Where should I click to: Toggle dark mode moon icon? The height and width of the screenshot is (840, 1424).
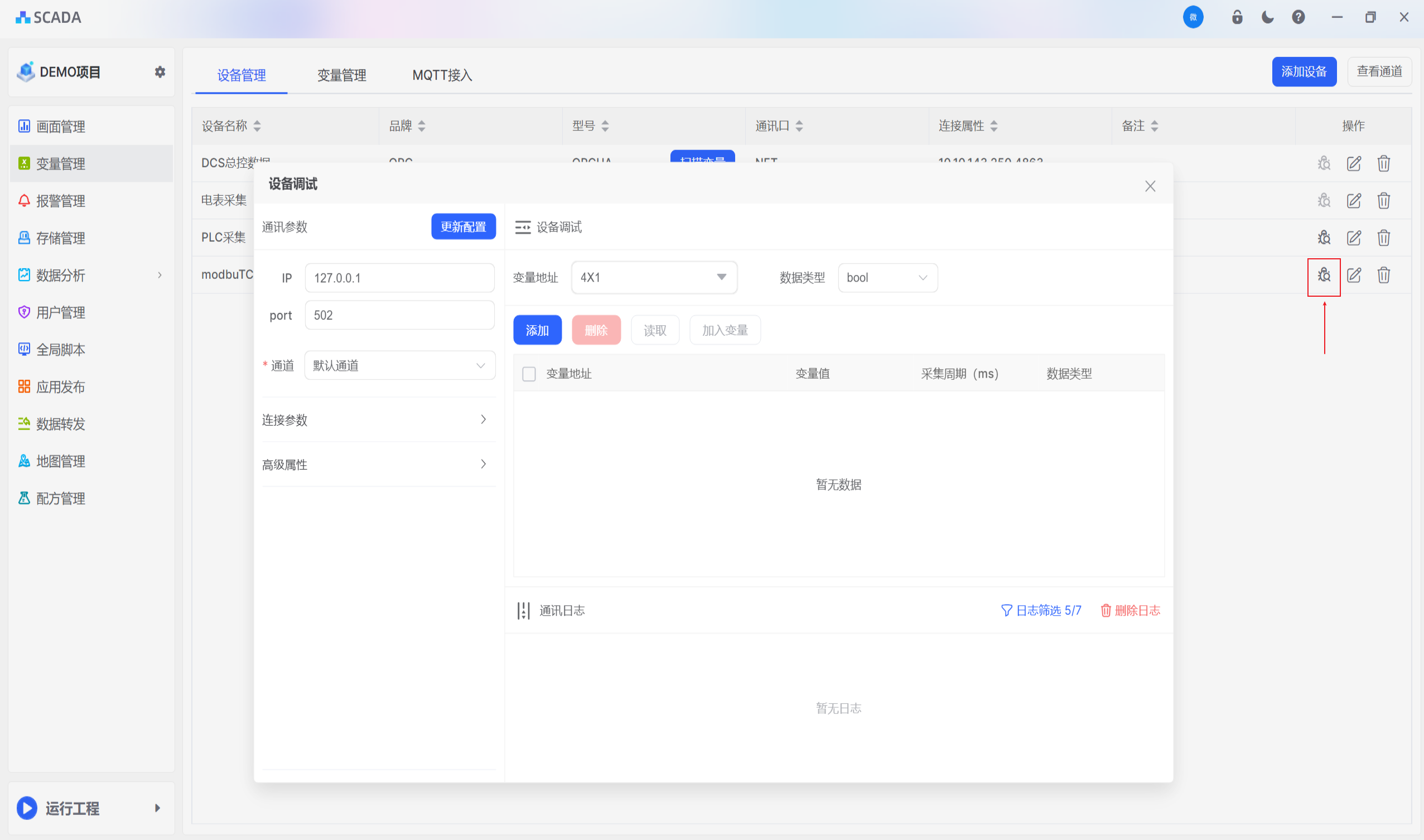(1267, 17)
